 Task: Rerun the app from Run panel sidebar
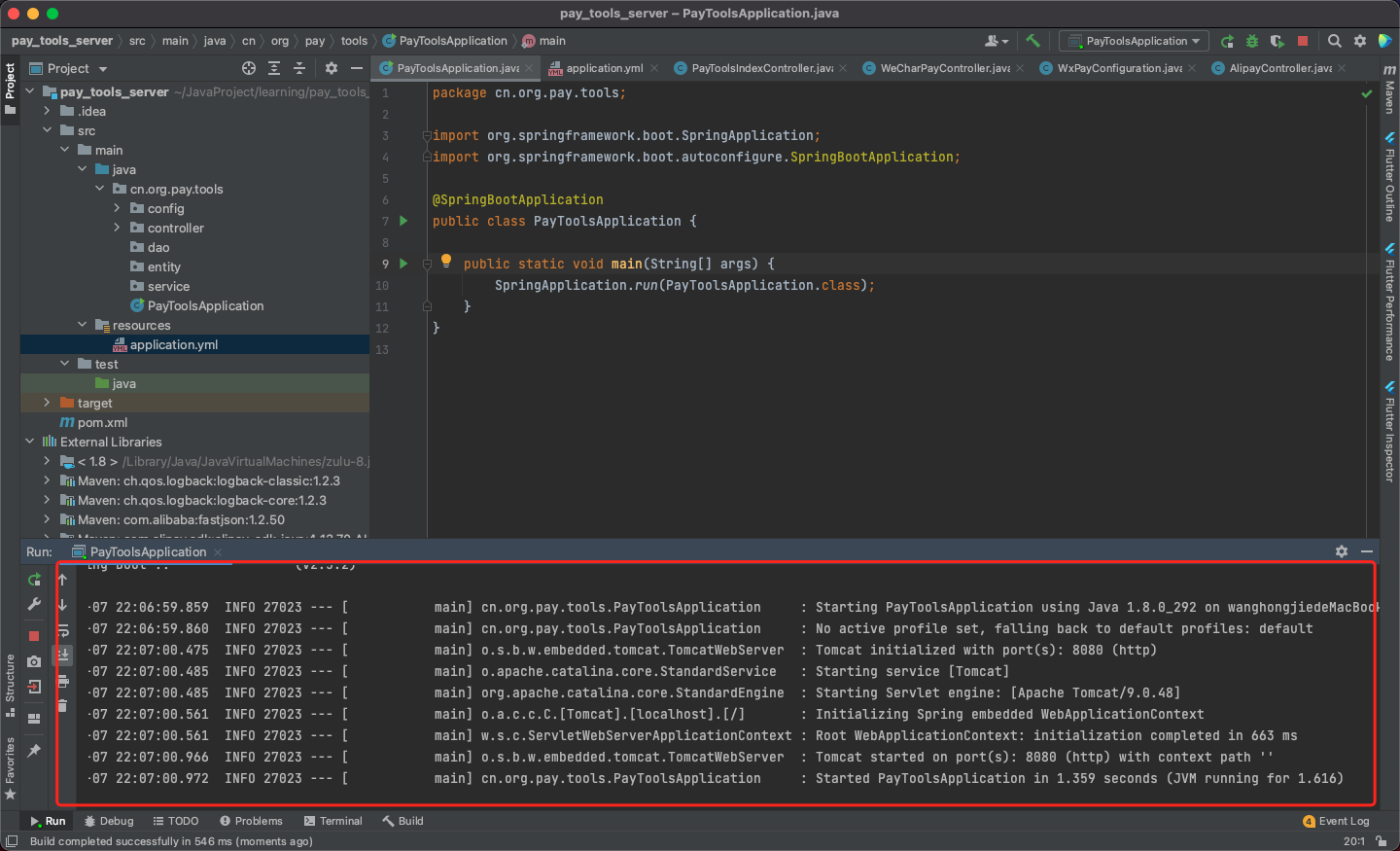(x=34, y=580)
